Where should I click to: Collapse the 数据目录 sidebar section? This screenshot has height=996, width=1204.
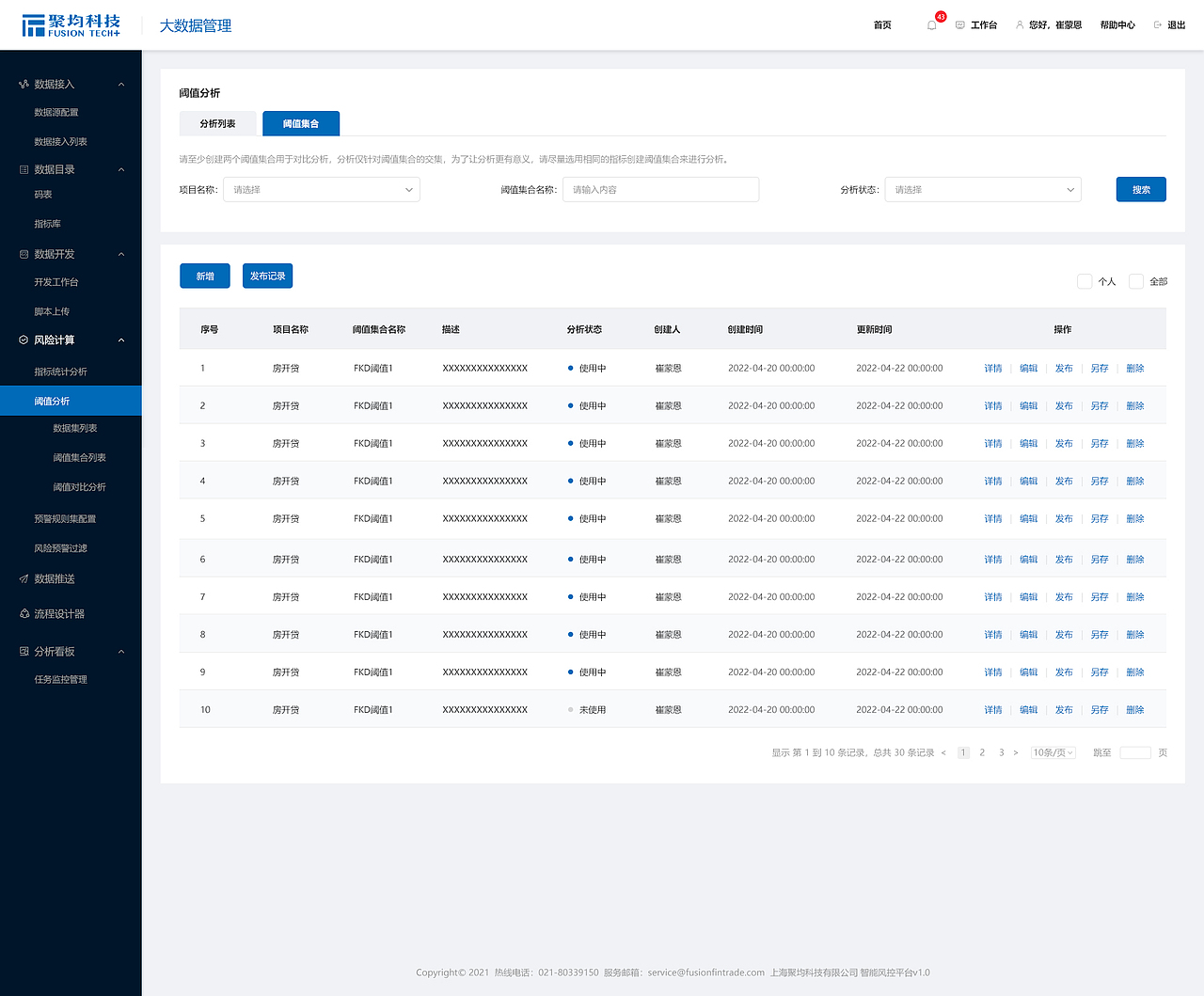click(x=121, y=170)
